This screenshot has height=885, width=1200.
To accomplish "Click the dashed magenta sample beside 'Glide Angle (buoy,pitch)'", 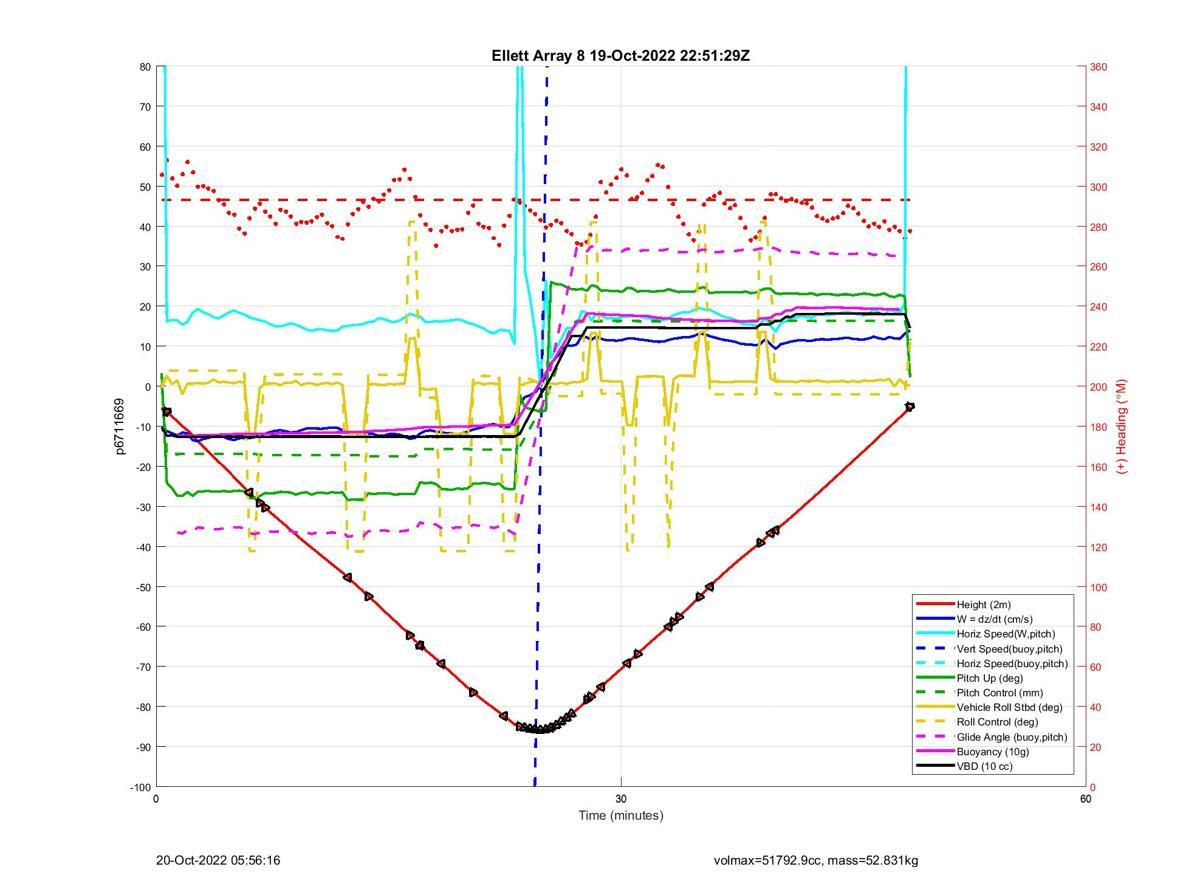I will pyautogui.click(x=934, y=737).
